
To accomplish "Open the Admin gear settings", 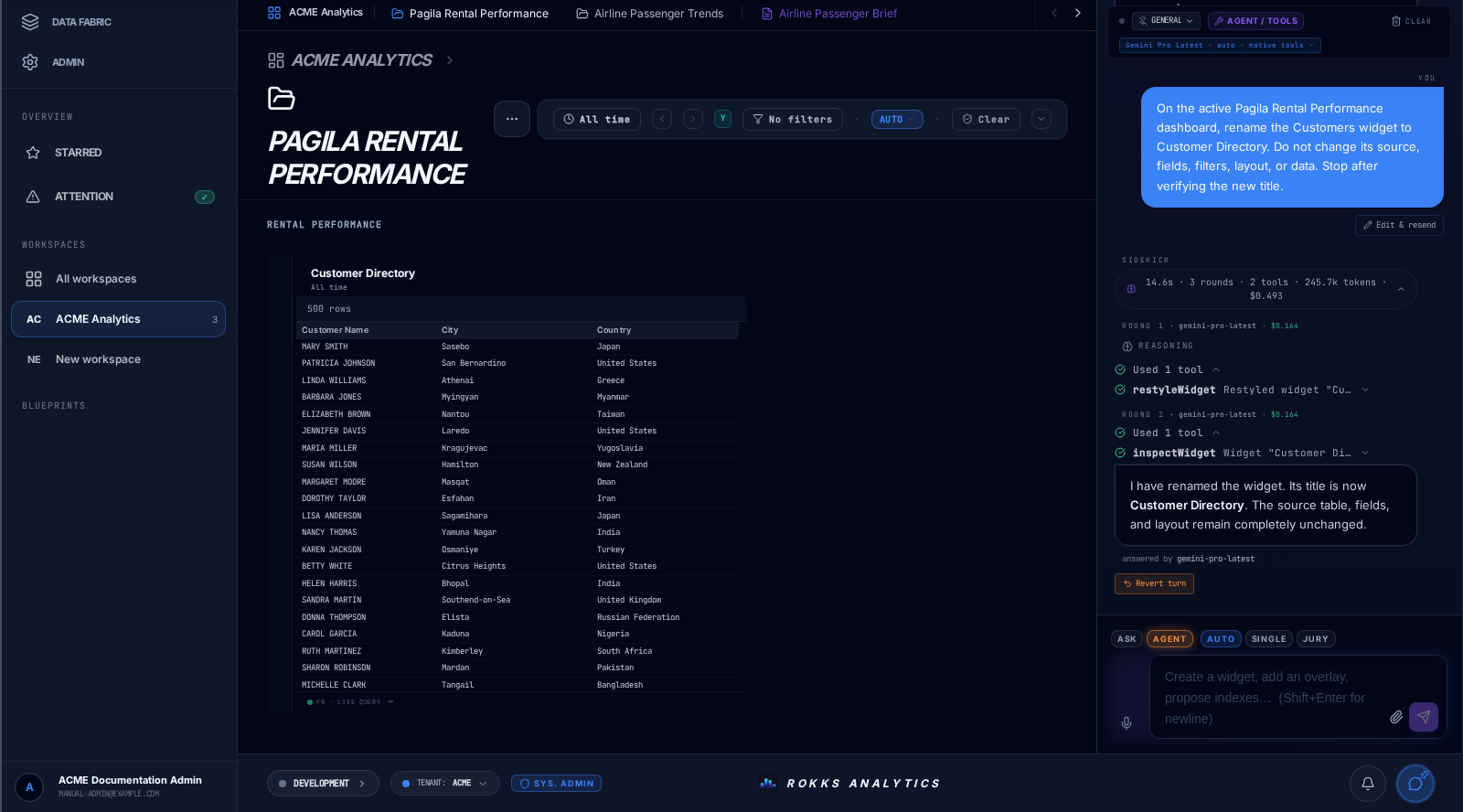I will pyautogui.click(x=30, y=62).
